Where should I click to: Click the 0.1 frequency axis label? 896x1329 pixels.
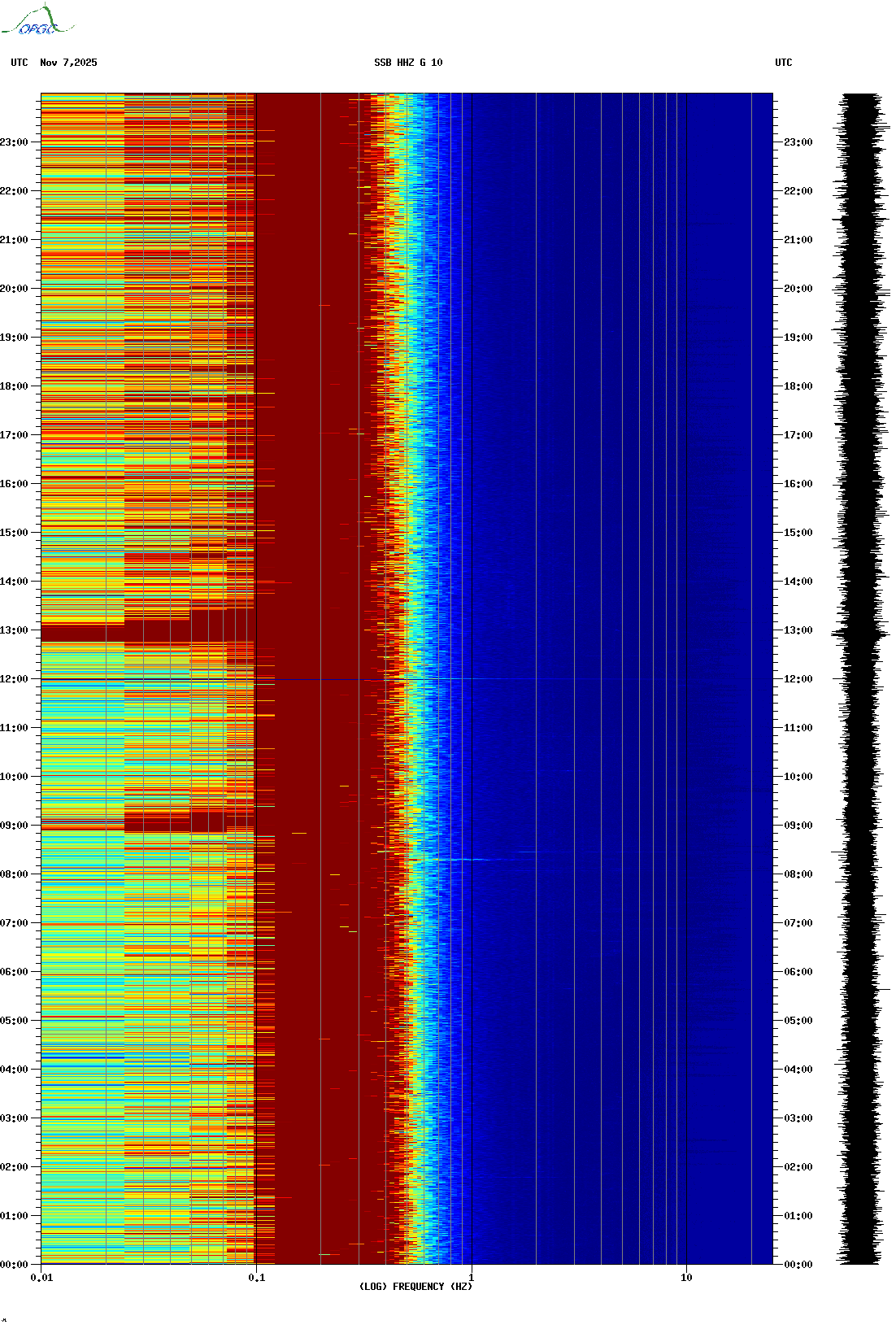tap(256, 1278)
